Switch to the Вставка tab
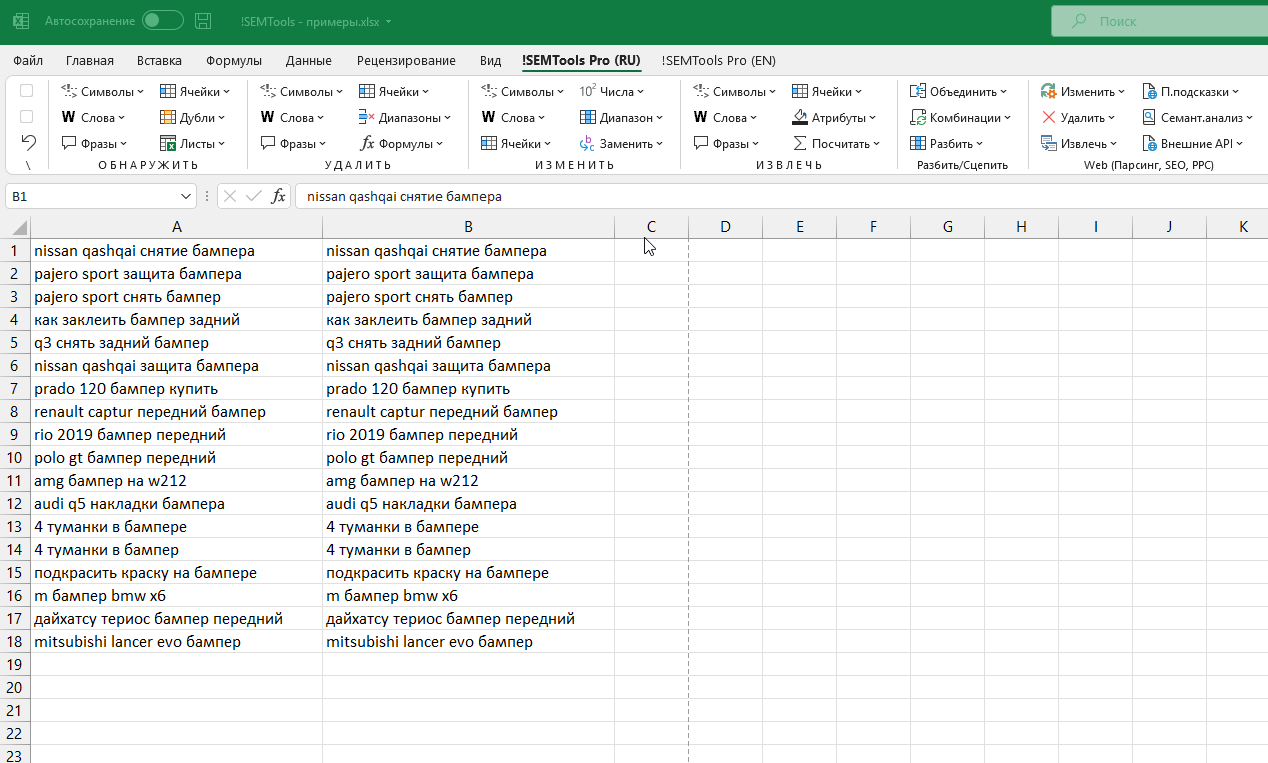1268x763 pixels. pos(160,60)
